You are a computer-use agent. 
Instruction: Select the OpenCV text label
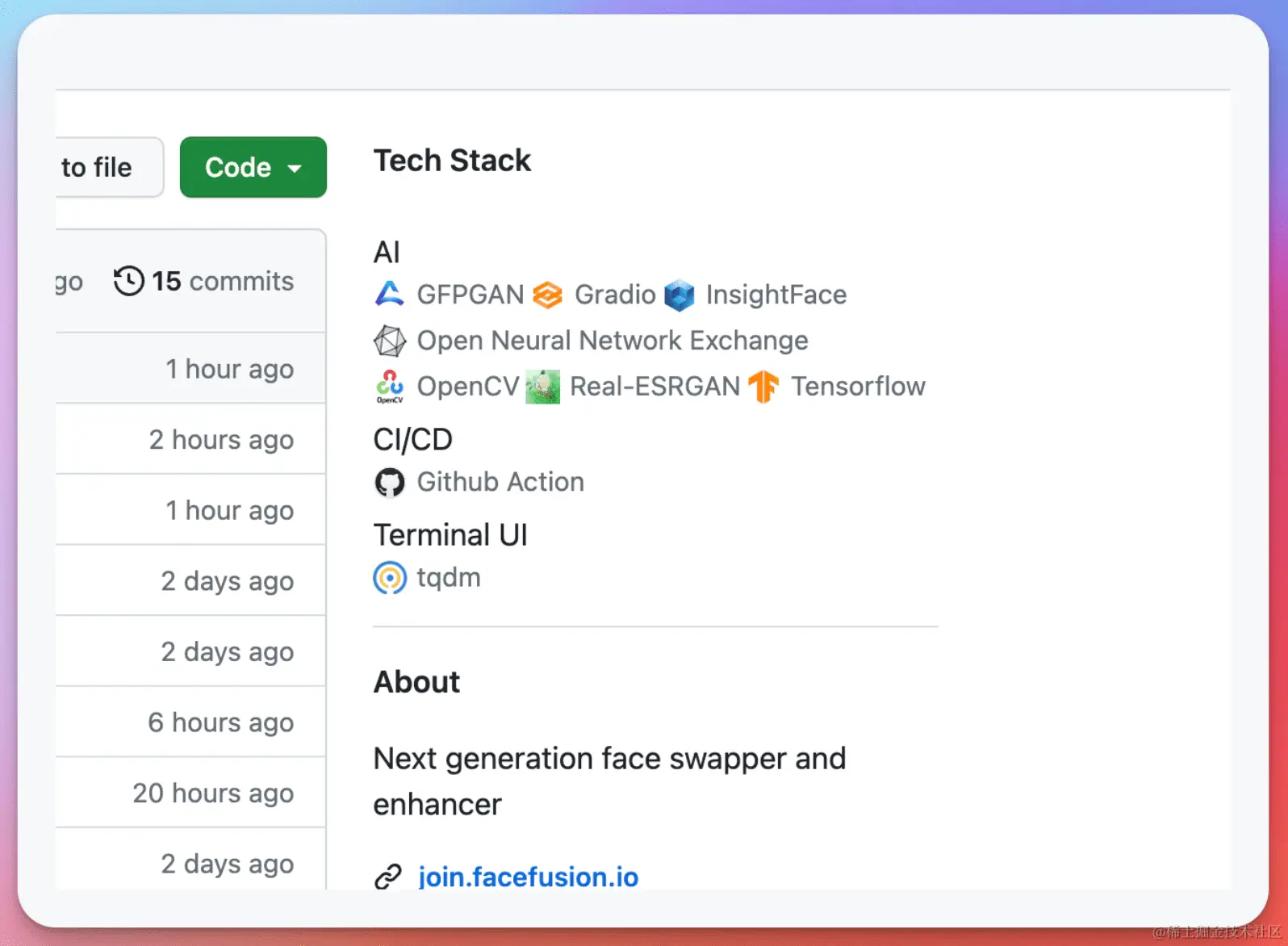coord(468,387)
